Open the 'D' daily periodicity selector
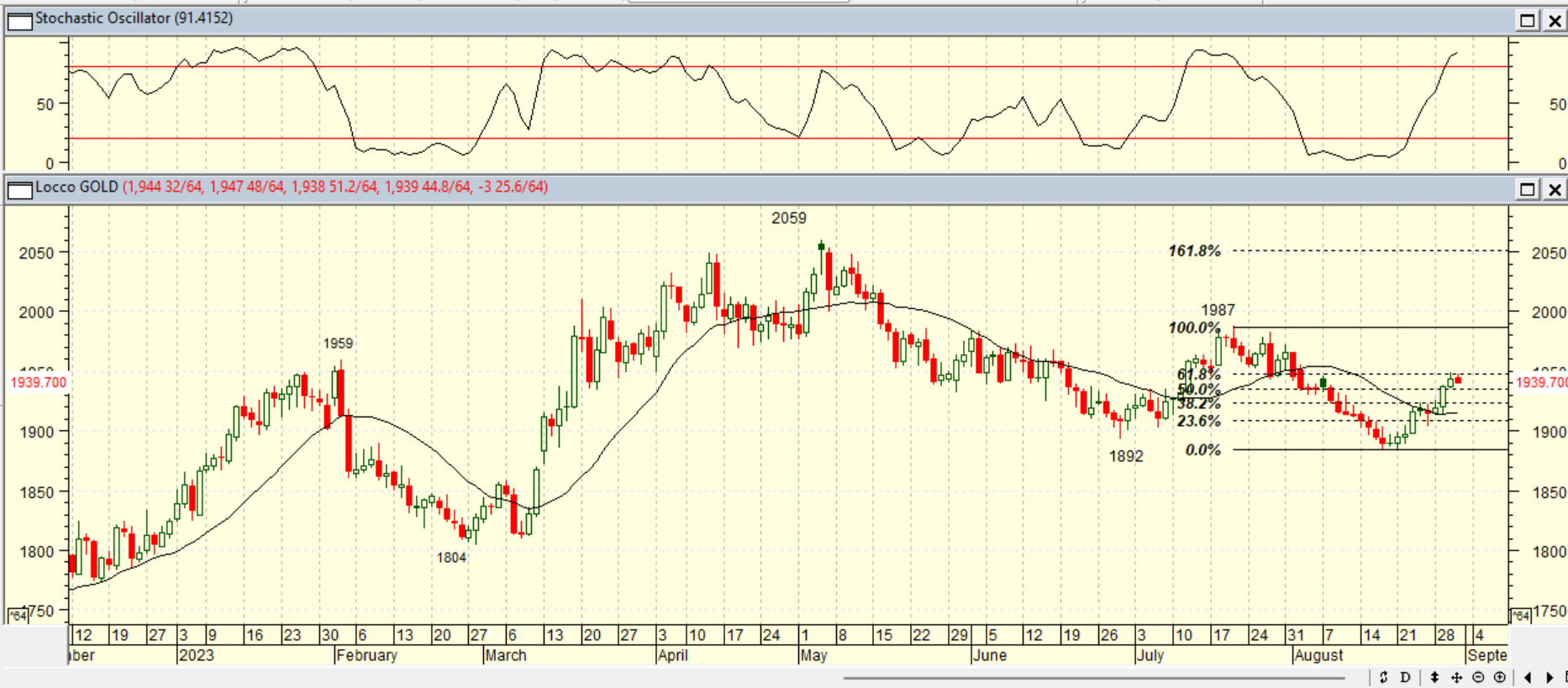The width and height of the screenshot is (1568, 688). point(1405,677)
